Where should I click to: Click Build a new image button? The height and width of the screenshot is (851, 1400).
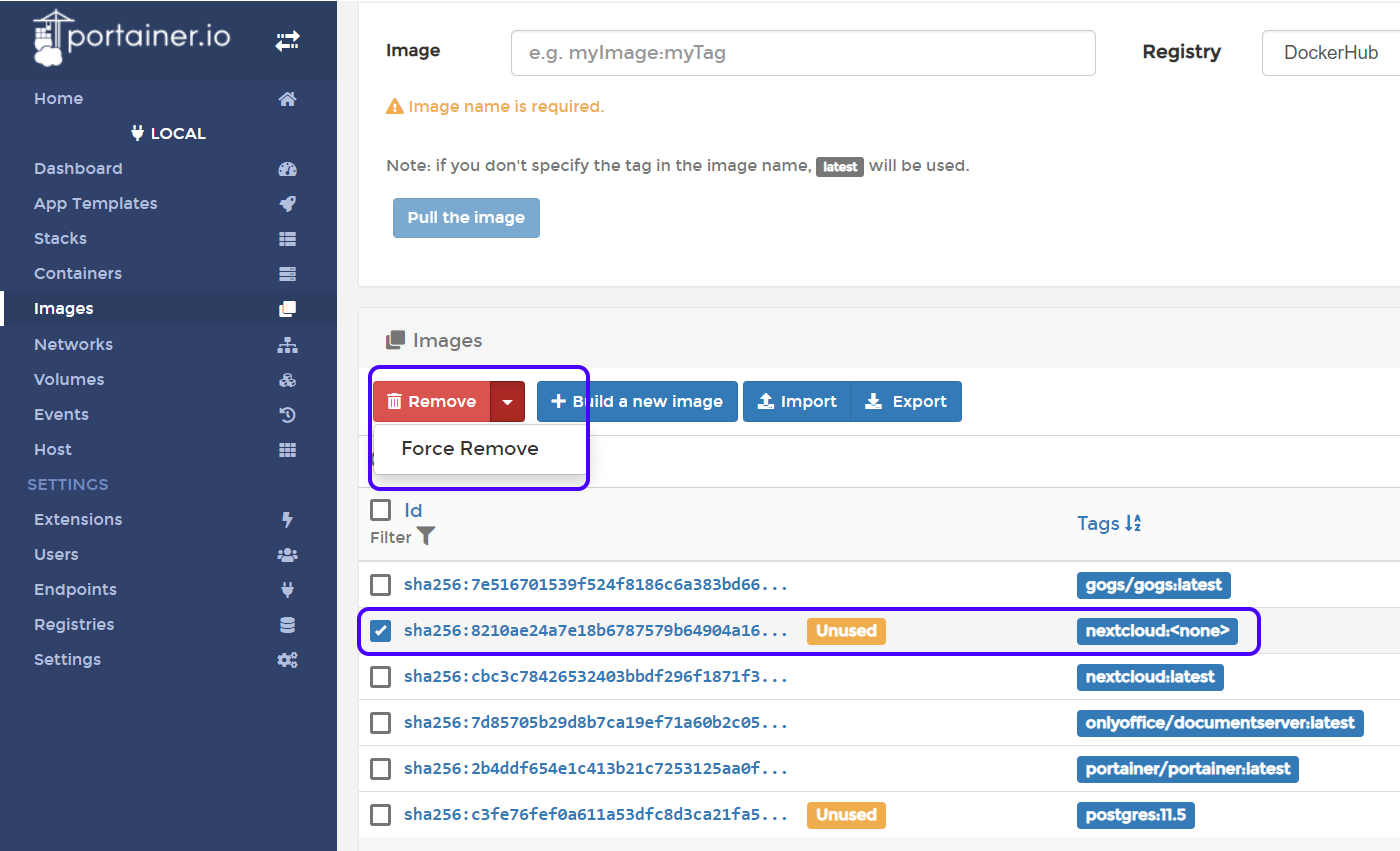(637, 401)
